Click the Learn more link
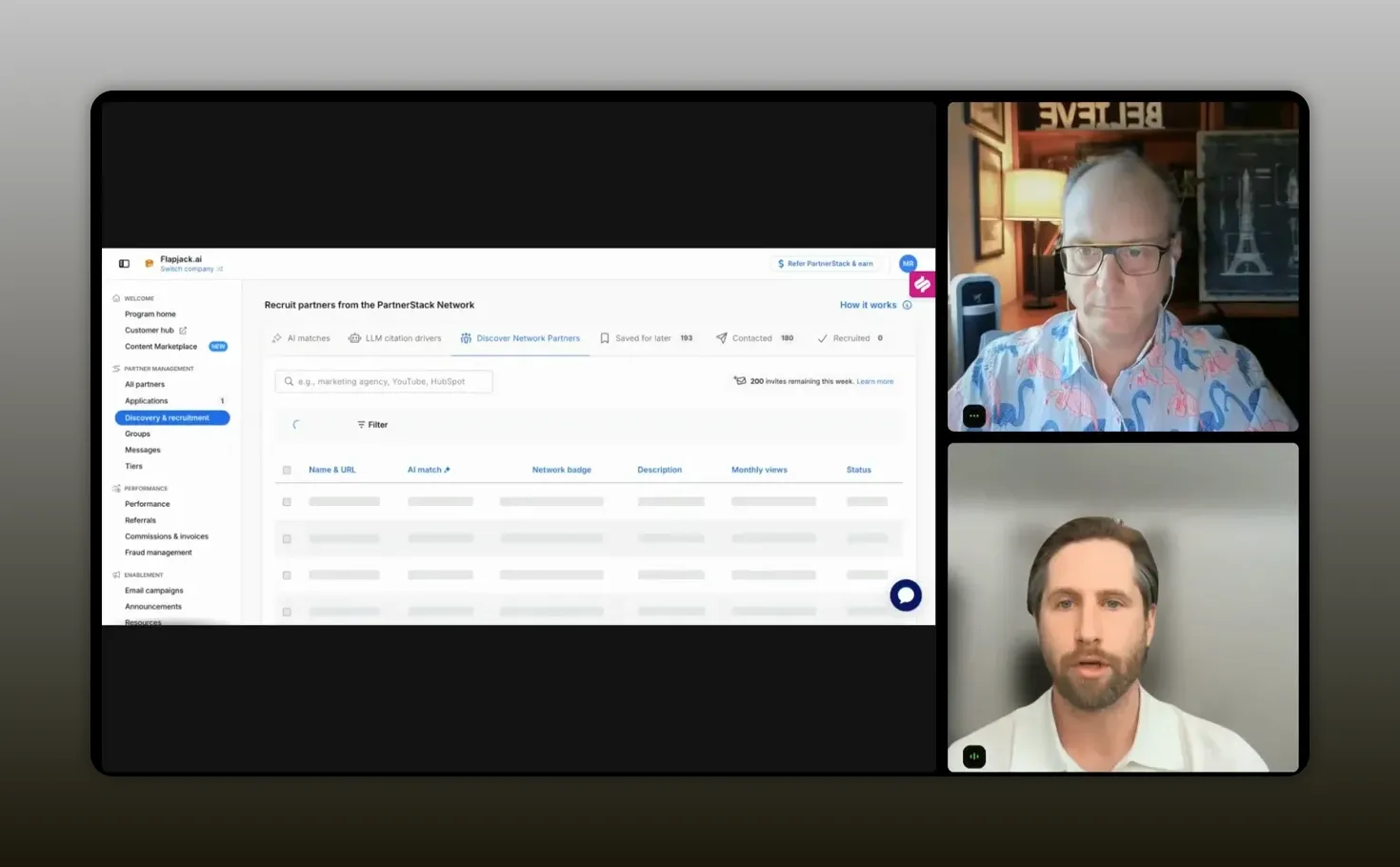Screen dimensions: 1400x867 coord(875,381)
